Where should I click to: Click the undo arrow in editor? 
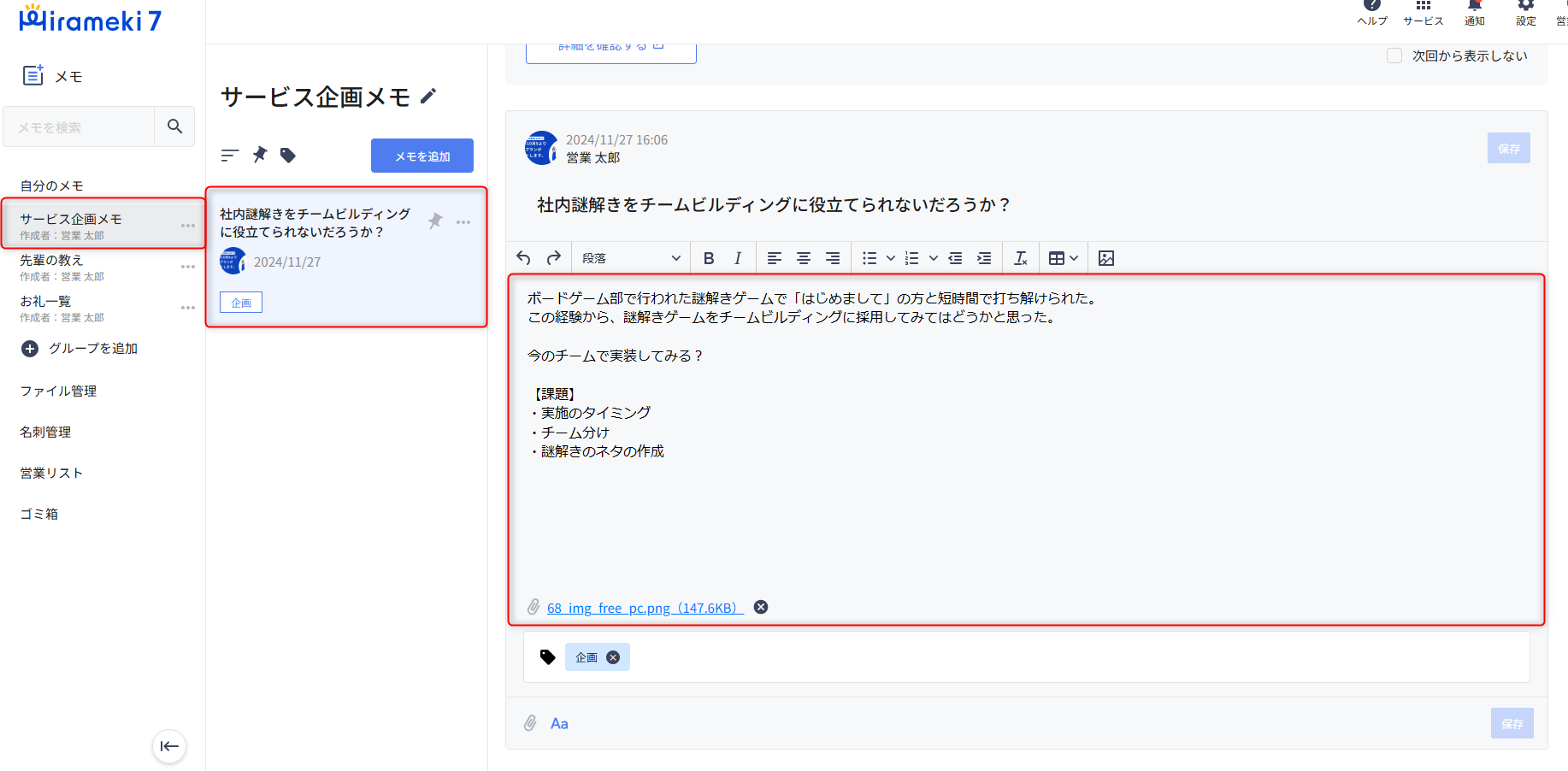pyautogui.click(x=523, y=258)
